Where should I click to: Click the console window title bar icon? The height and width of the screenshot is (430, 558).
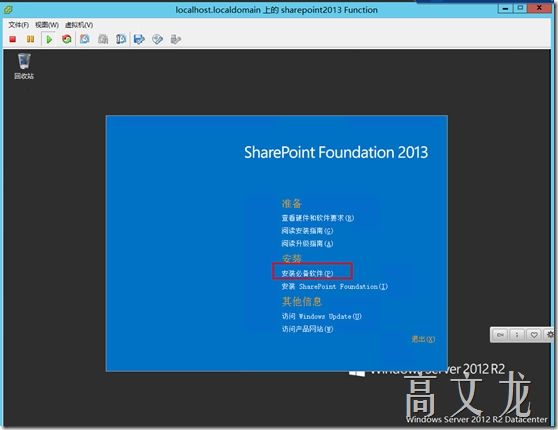click(x=8, y=10)
